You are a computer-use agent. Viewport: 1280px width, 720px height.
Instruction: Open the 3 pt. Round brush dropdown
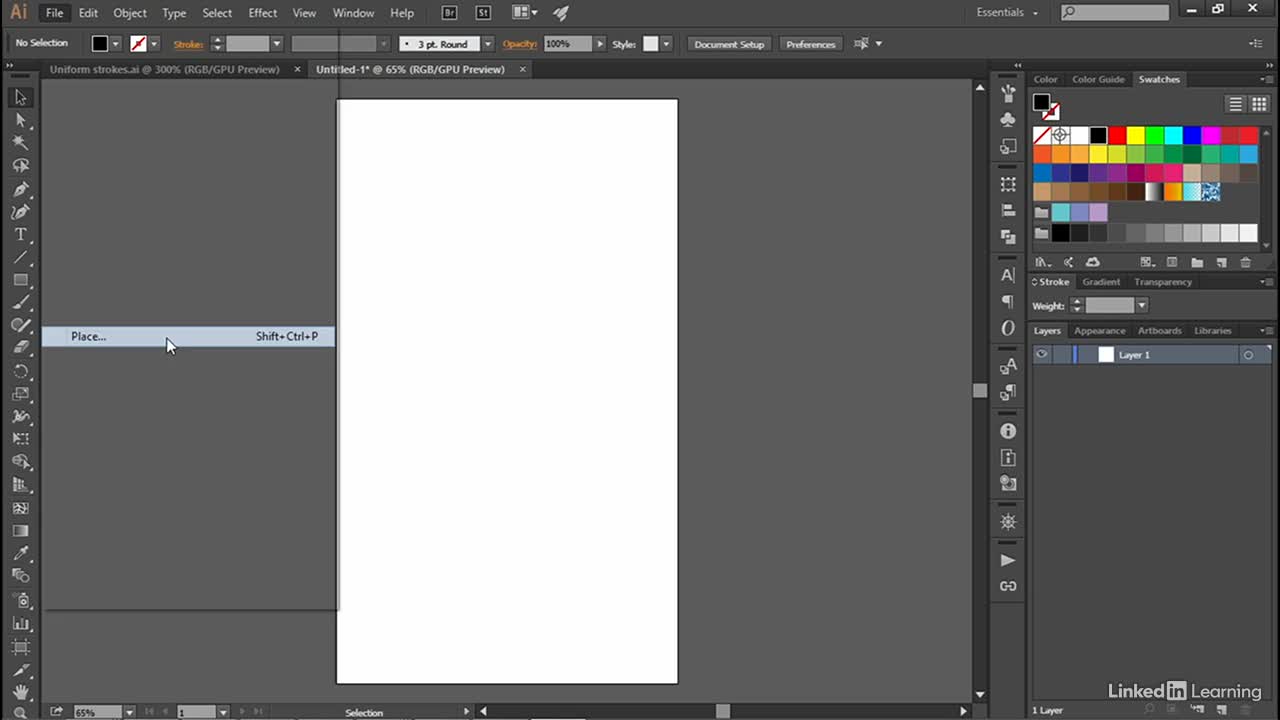coord(487,44)
